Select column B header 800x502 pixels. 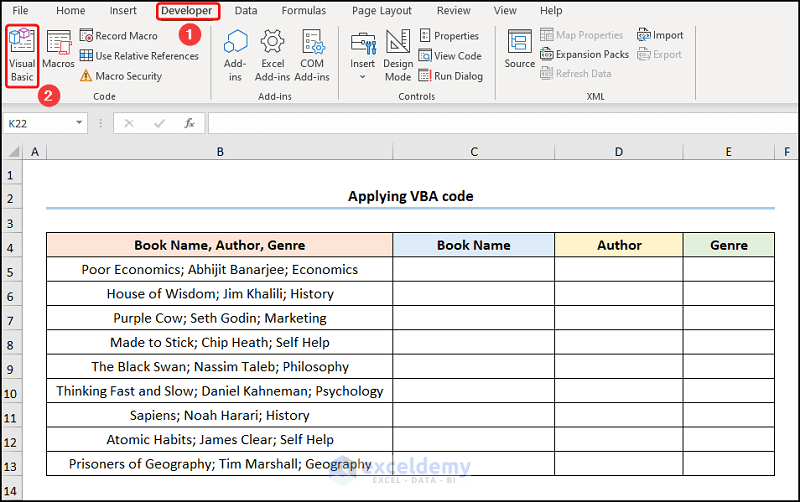[220, 152]
